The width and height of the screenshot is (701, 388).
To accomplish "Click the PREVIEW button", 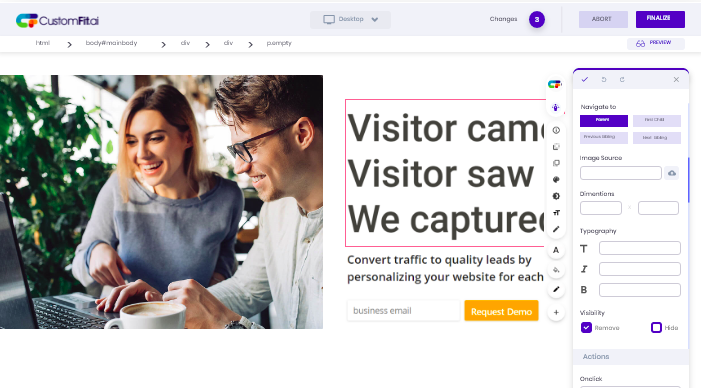I will [x=655, y=43].
